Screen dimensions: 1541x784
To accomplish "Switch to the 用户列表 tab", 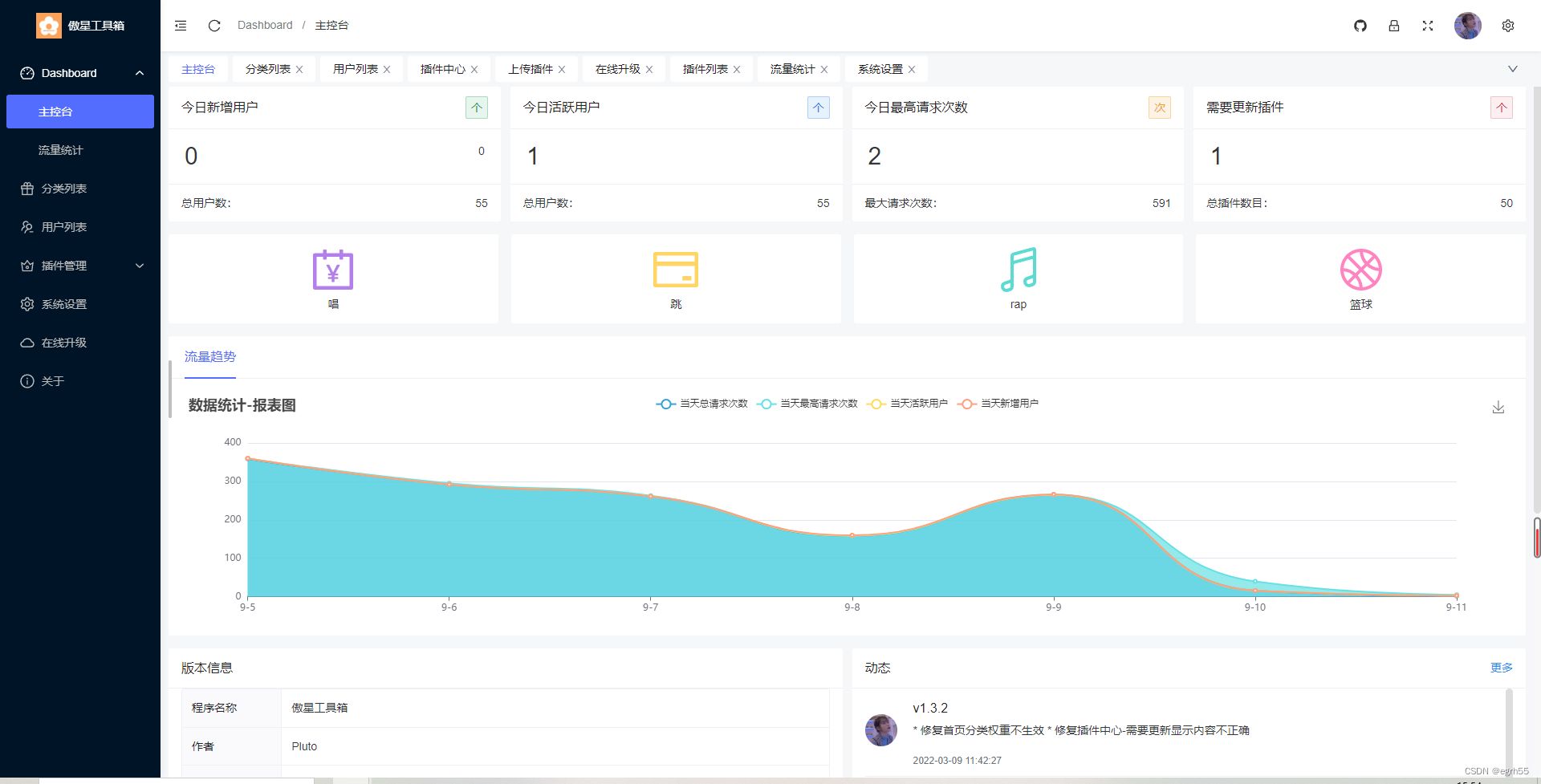I will point(356,69).
